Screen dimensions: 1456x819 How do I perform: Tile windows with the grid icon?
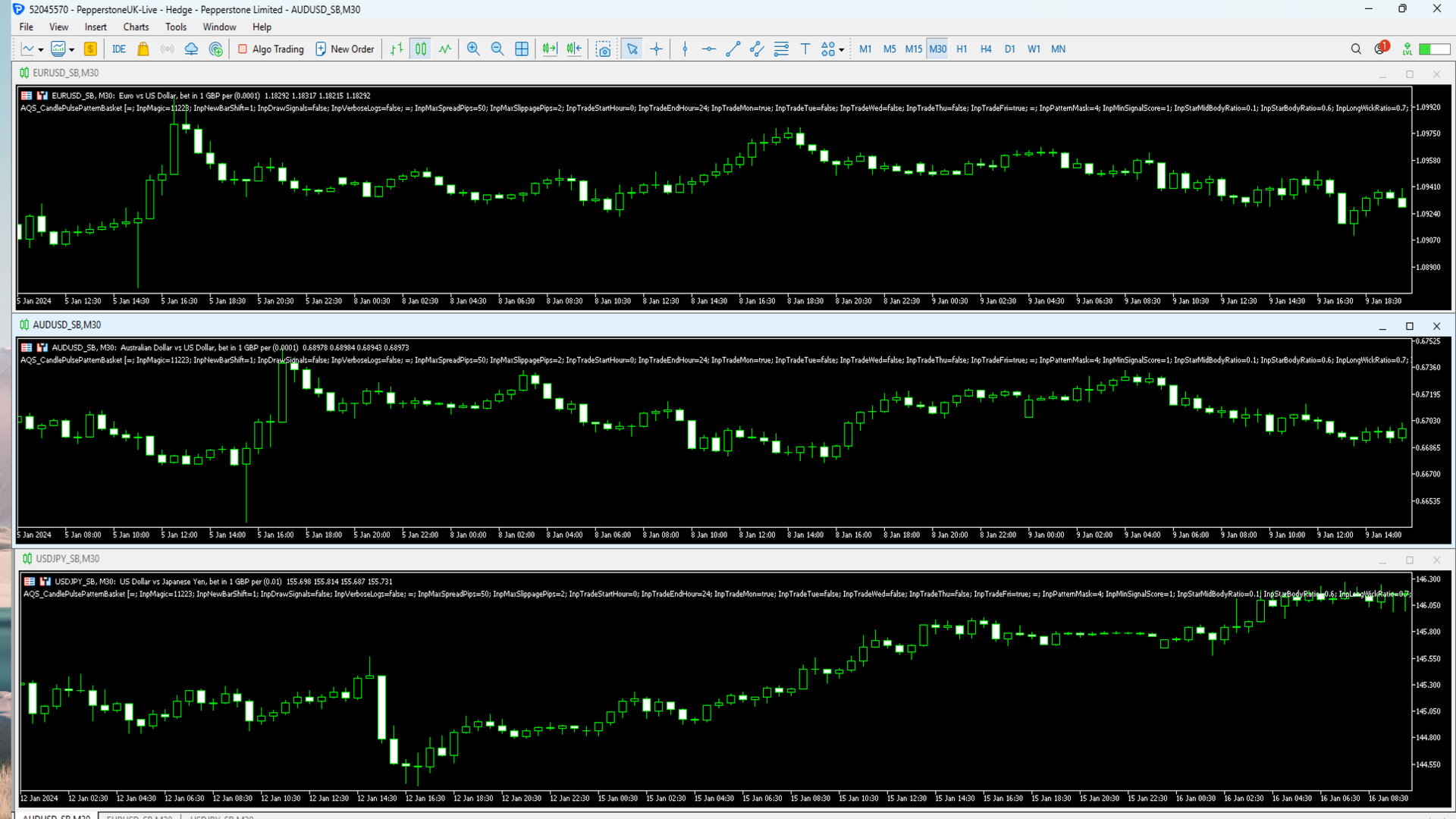coord(522,49)
